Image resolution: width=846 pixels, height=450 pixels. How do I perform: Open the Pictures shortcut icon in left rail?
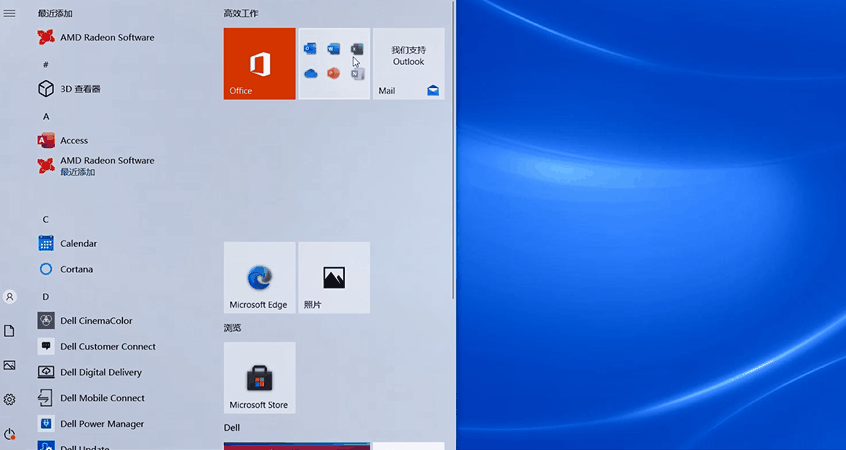[9, 365]
